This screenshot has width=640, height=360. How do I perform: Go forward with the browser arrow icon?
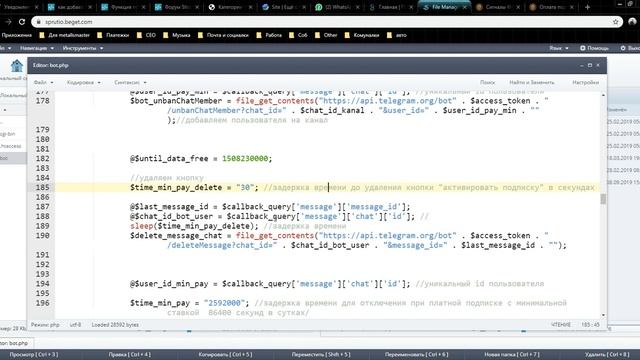click(8, 22)
